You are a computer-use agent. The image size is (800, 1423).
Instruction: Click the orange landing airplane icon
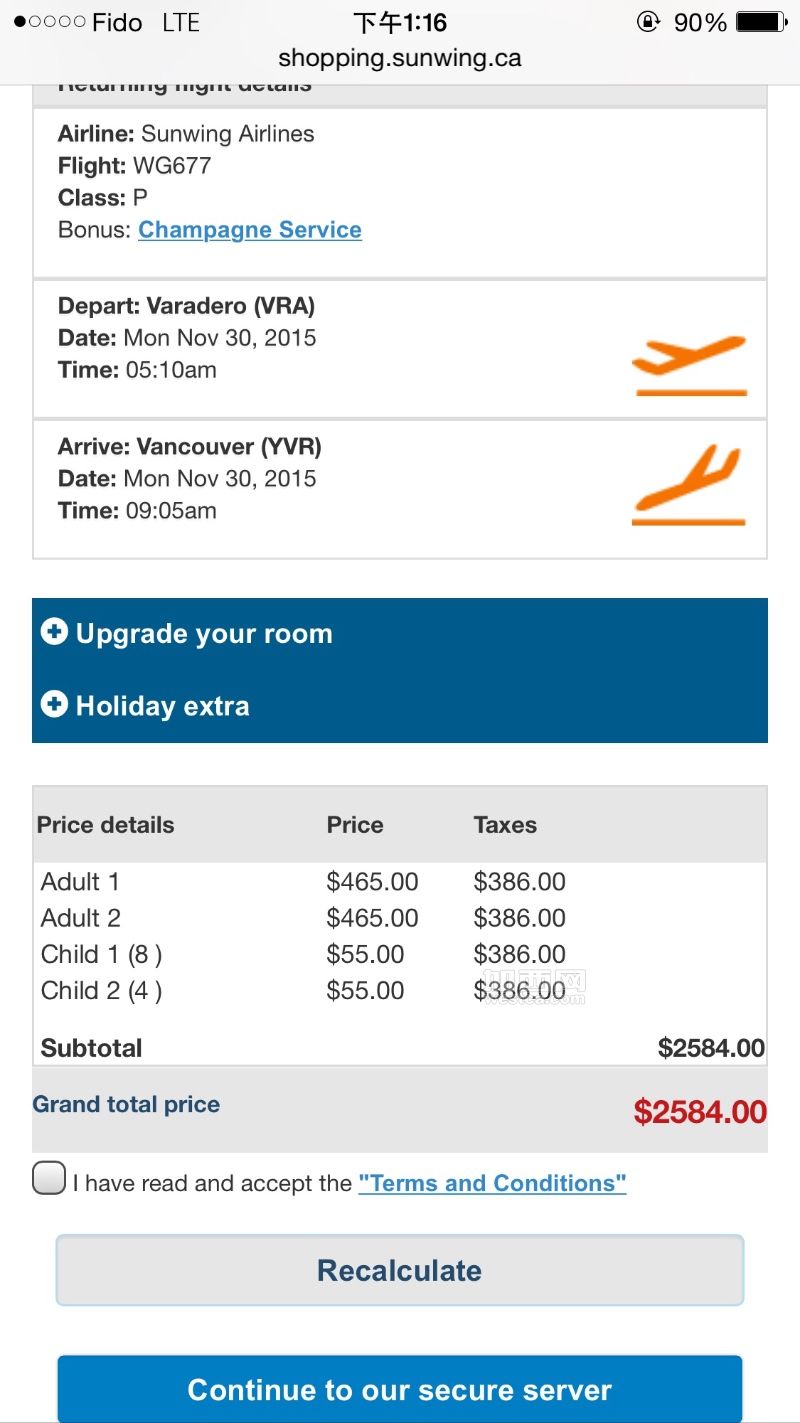(x=690, y=487)
